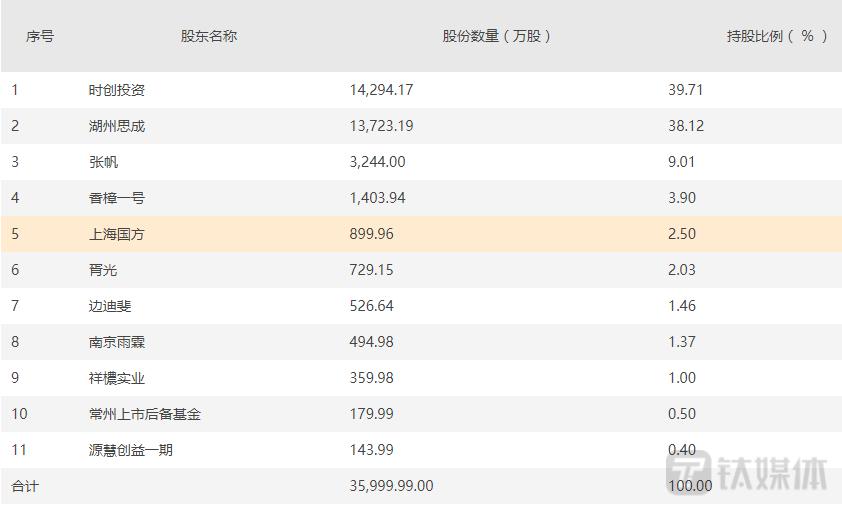Click the 边迪斐 shareholder name

110,306
